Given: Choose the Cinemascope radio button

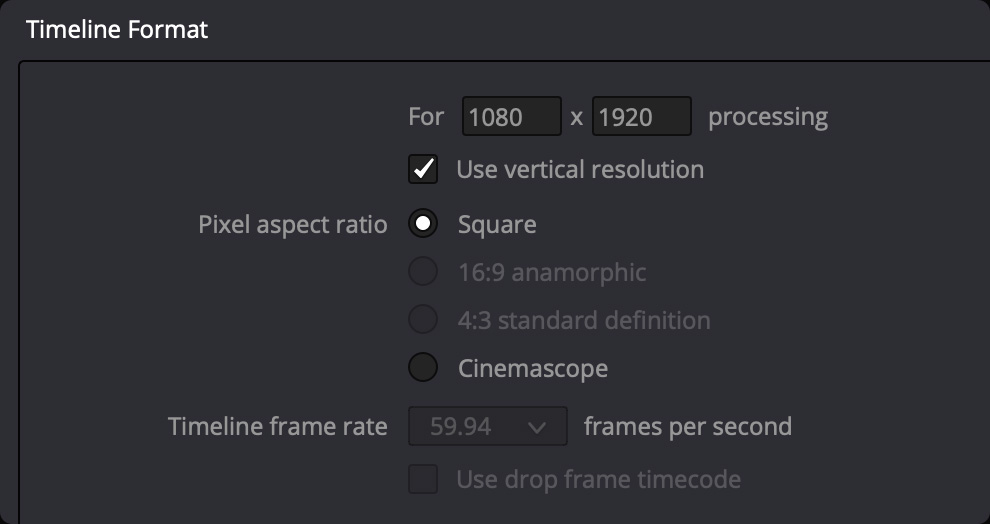Looking at the screenshot, I should (423, 368).
